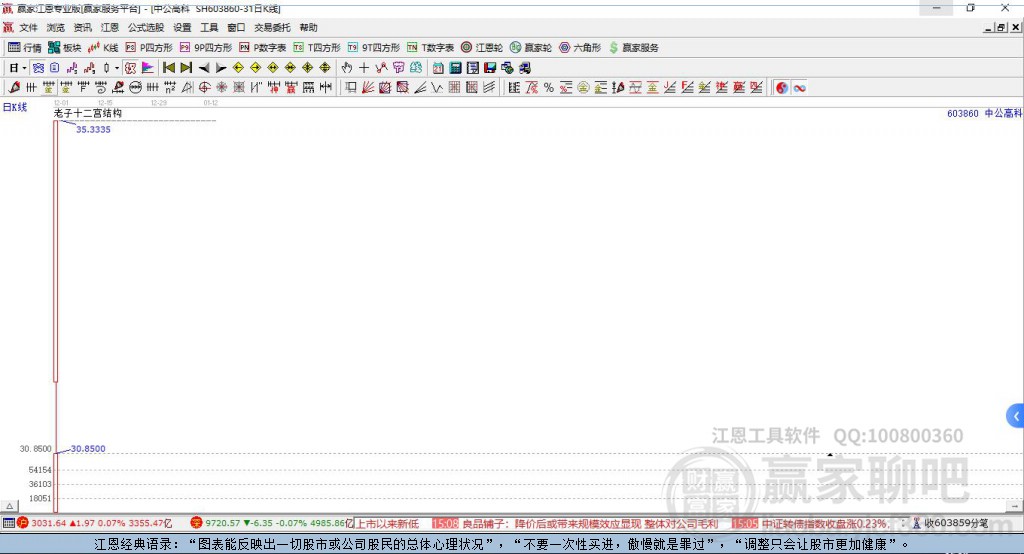Screen dimensions: 1024x554
Task: Open 赢家服务 with the dollar icon
Action: tap(633, 48)
